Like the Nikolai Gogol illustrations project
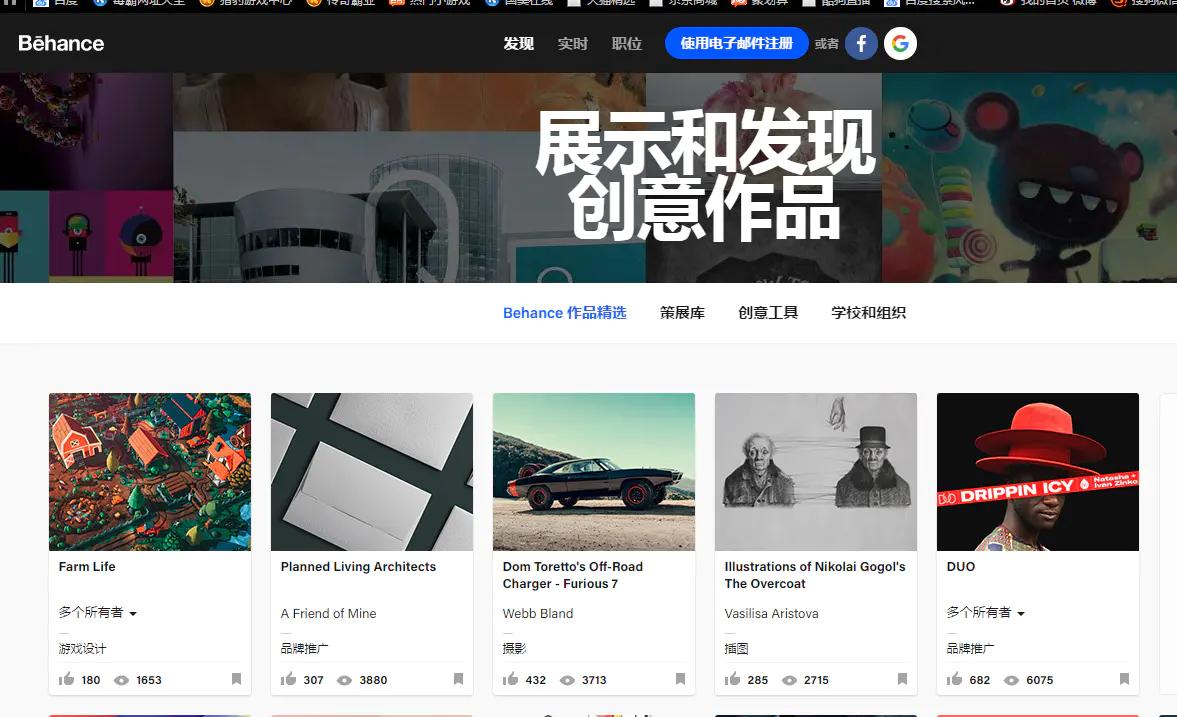1177x717 pixels. (733, 679)
